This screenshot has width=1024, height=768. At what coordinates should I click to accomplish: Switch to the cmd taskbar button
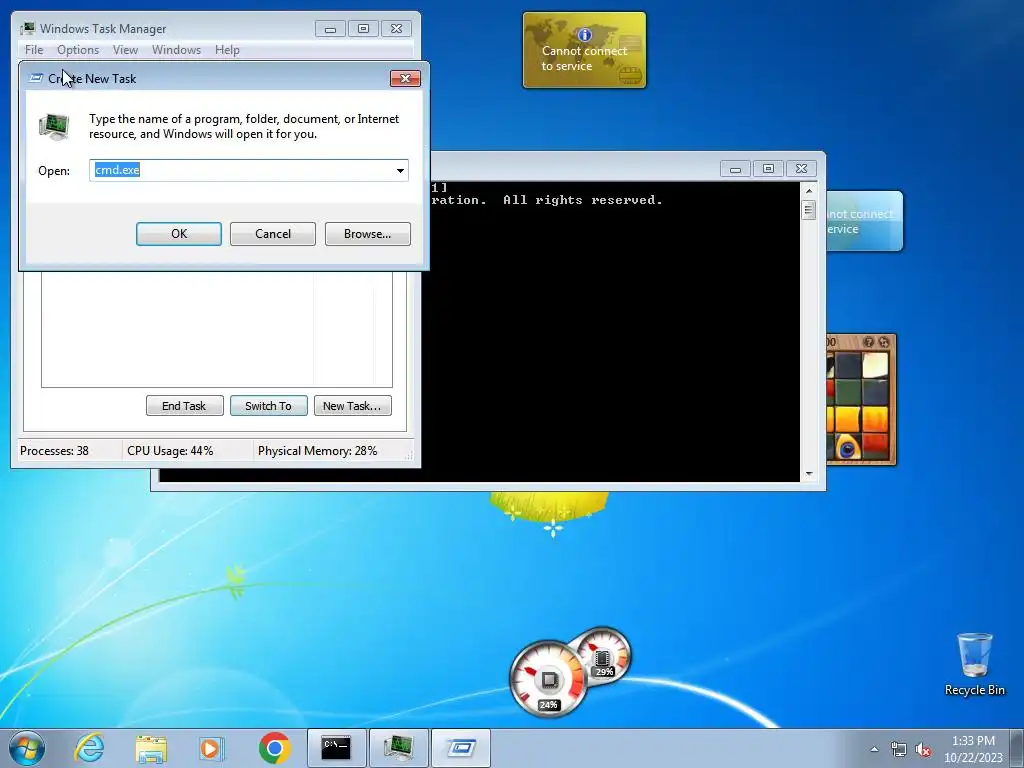pos(336,748)
